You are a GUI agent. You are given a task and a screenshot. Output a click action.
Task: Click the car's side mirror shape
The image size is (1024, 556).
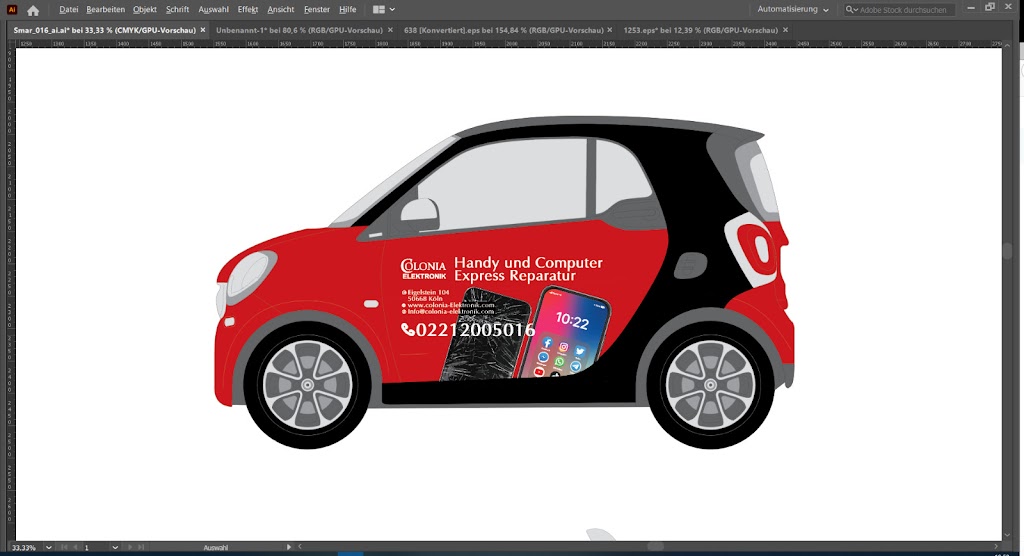[420, 213]
